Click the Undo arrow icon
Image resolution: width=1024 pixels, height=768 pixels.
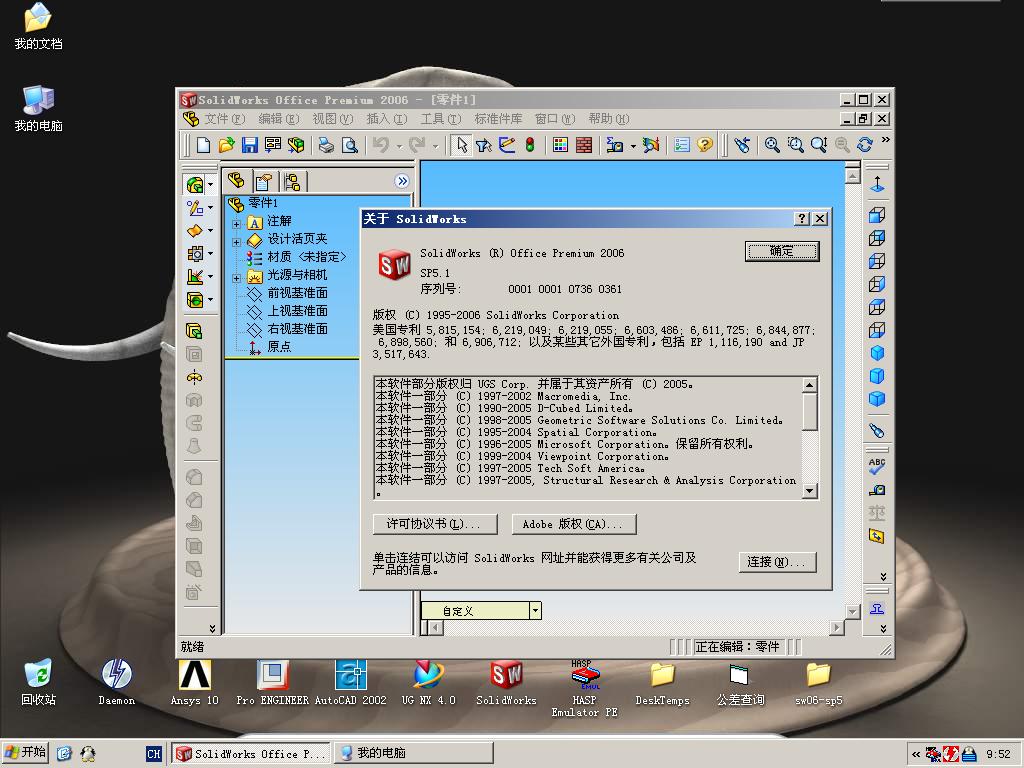coord(381,145)
